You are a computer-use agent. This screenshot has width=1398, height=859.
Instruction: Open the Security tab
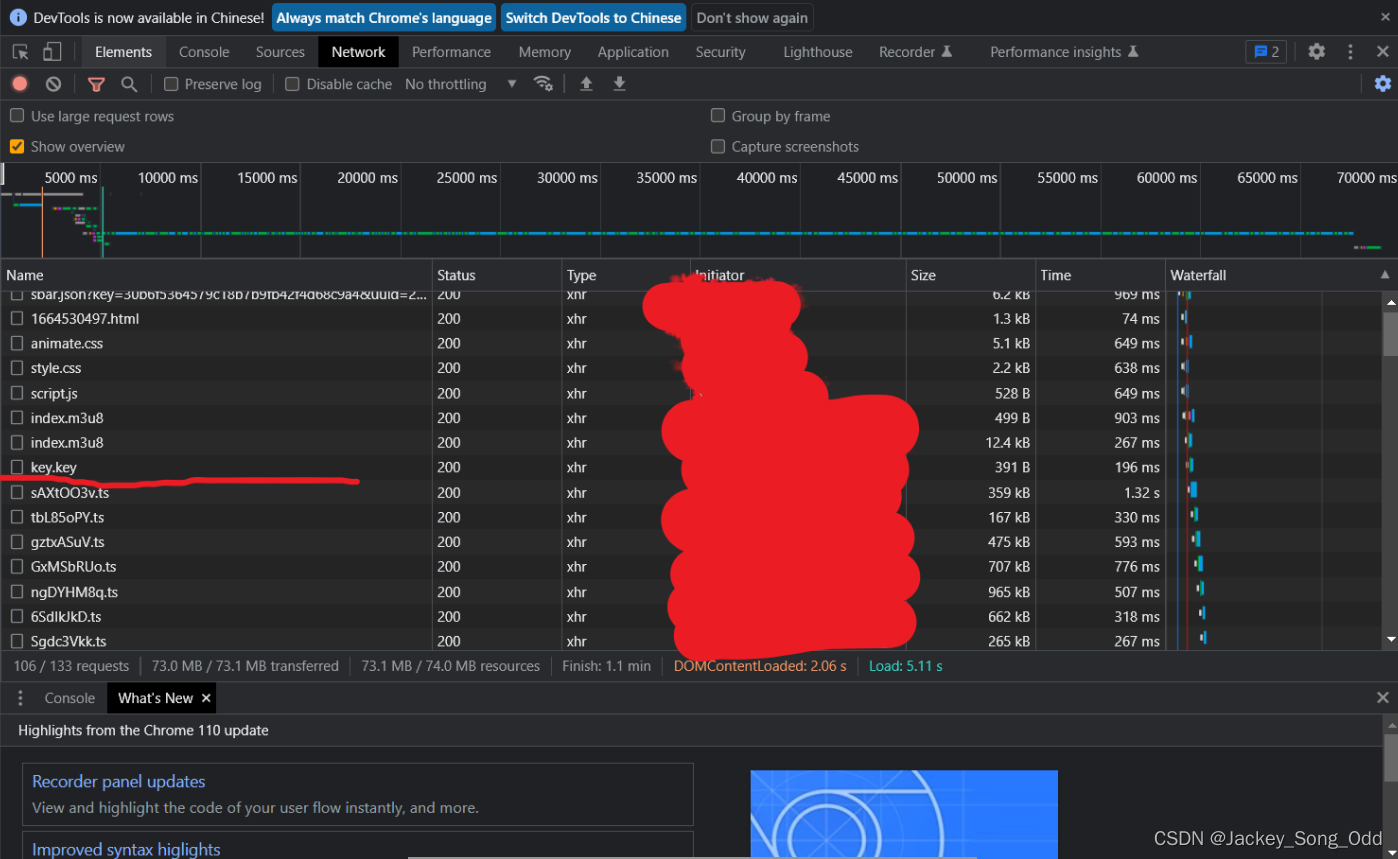[x=720, y=52]
